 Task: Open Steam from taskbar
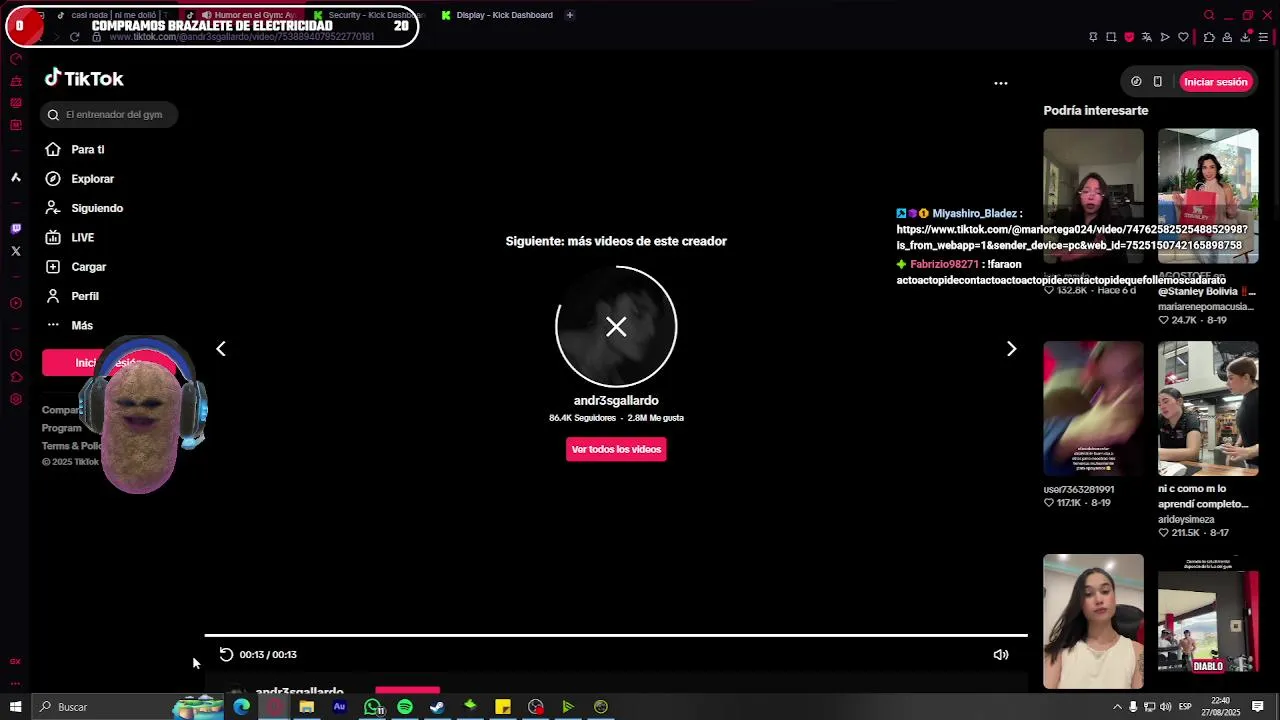[x=437, y=707]
